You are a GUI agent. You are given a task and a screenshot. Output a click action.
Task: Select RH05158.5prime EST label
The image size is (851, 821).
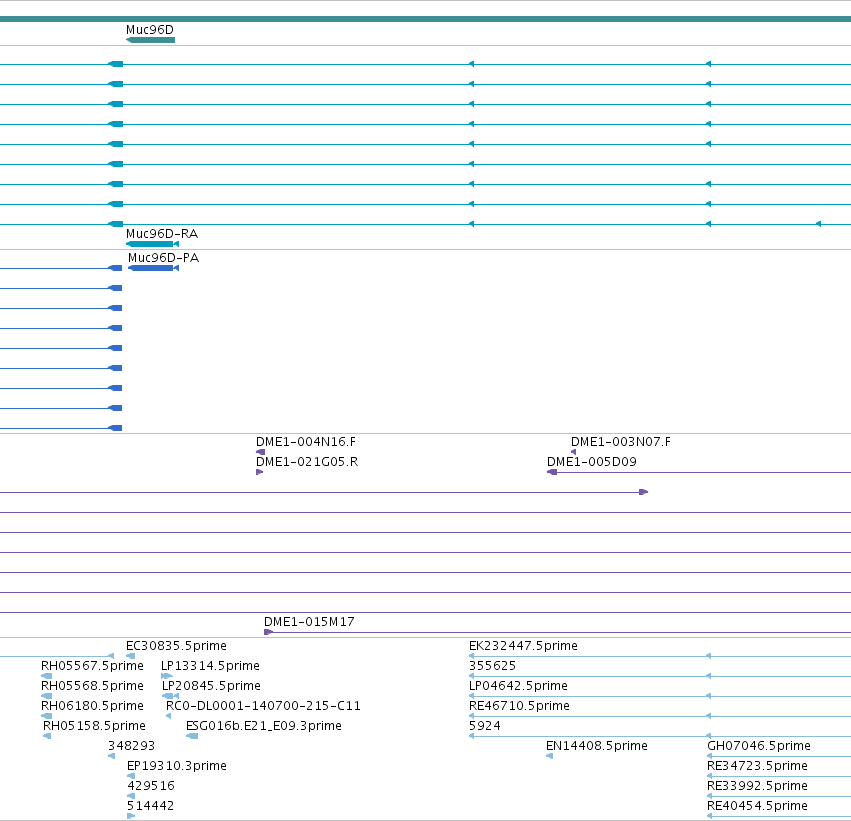pyautogui.click(x=94, y=726)
